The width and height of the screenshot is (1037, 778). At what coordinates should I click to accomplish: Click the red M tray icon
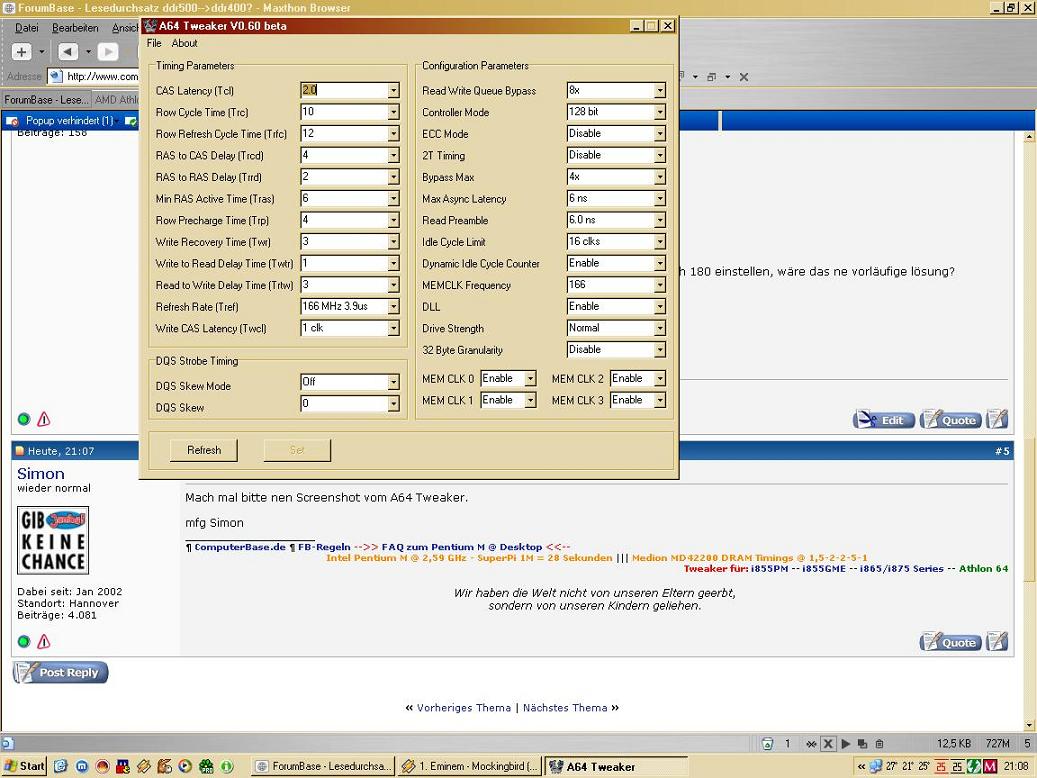[x=990, y=767]
